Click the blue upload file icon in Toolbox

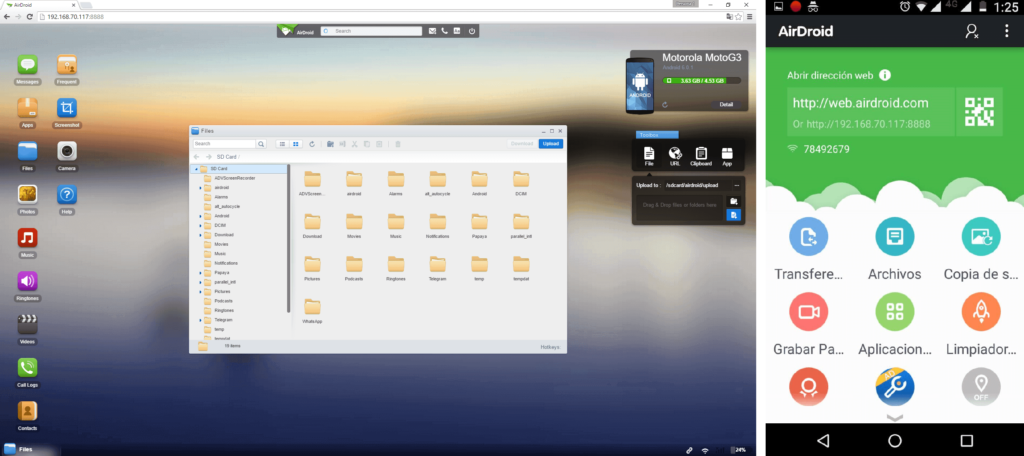[733, 214]
